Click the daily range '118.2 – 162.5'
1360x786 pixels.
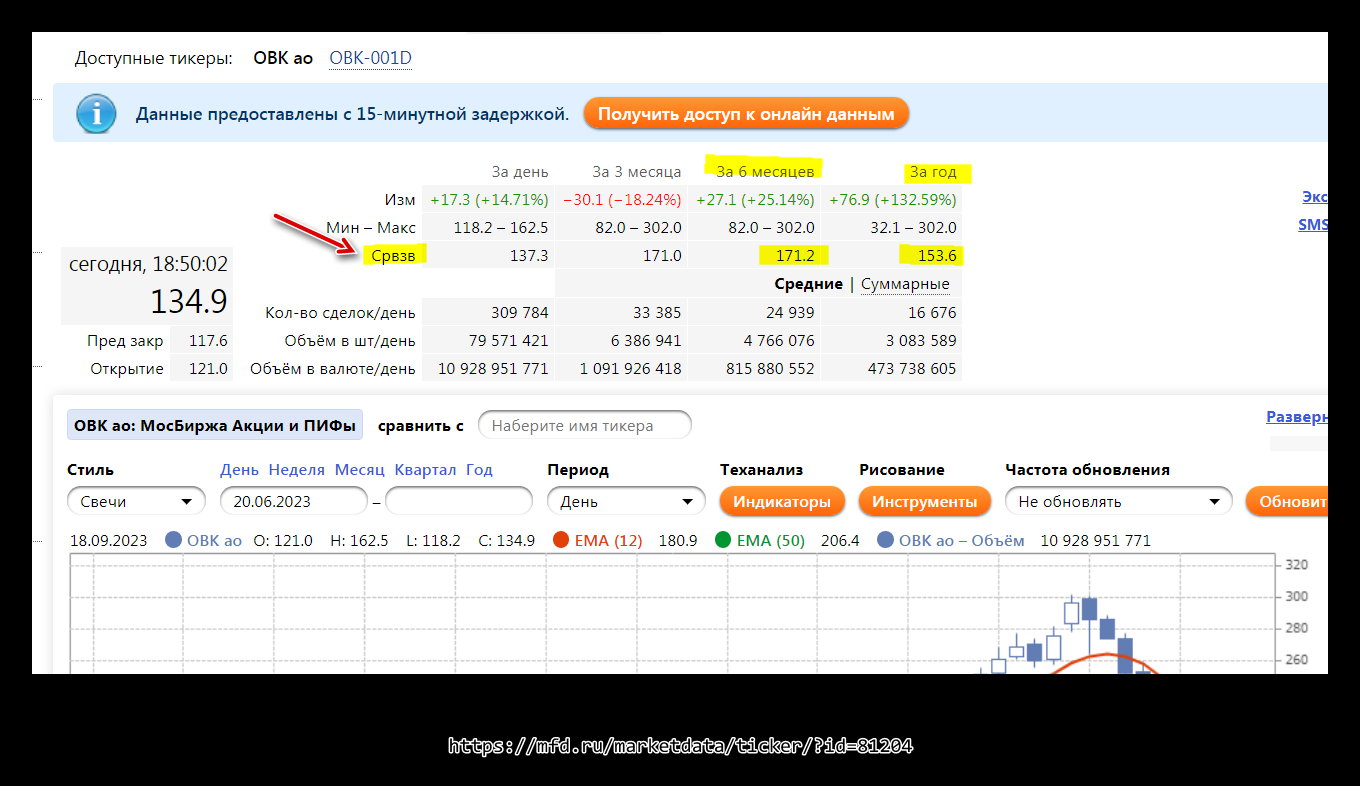(x=501, y=228)
